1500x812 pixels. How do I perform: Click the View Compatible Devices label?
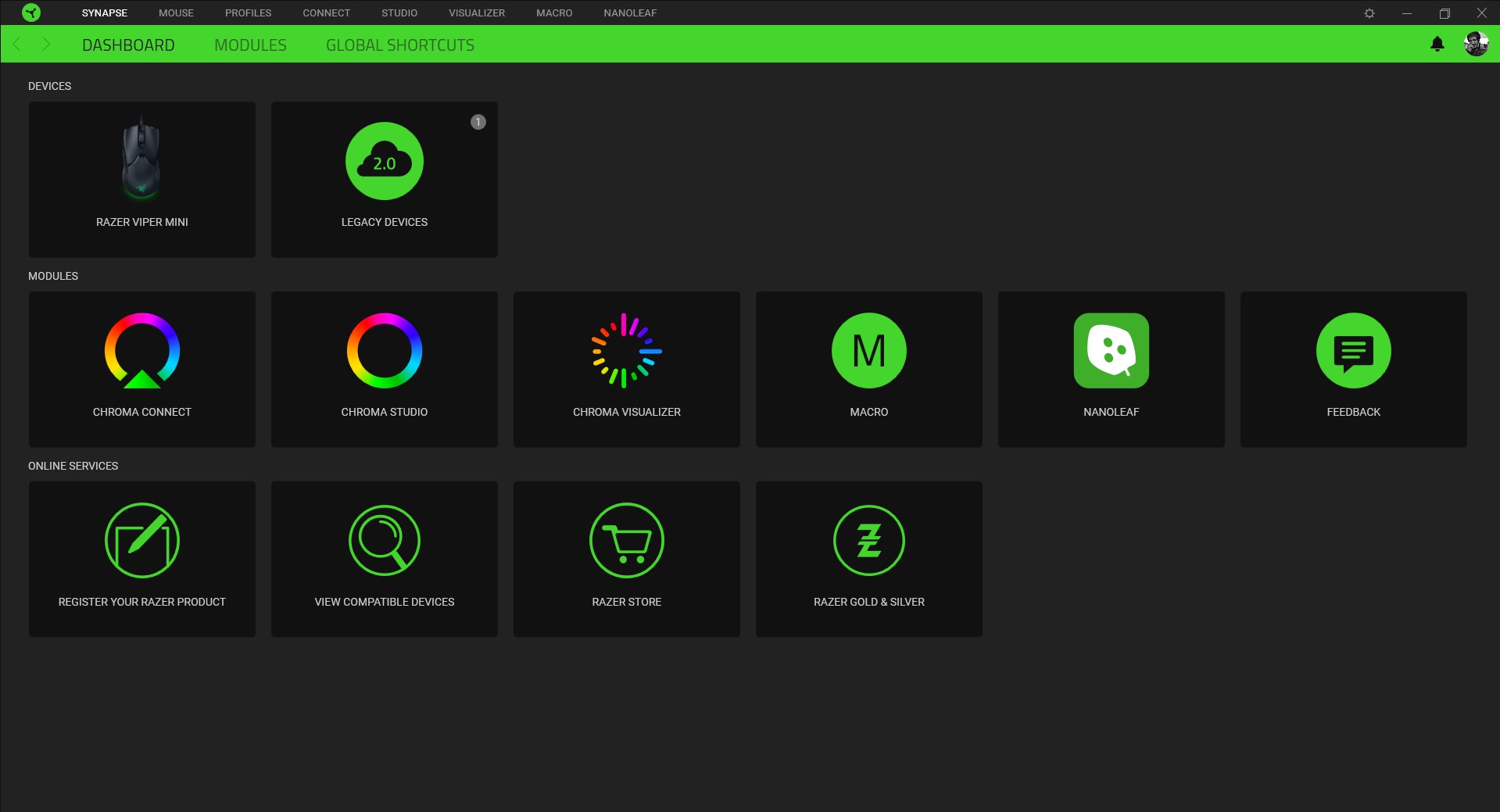point(385,602)
